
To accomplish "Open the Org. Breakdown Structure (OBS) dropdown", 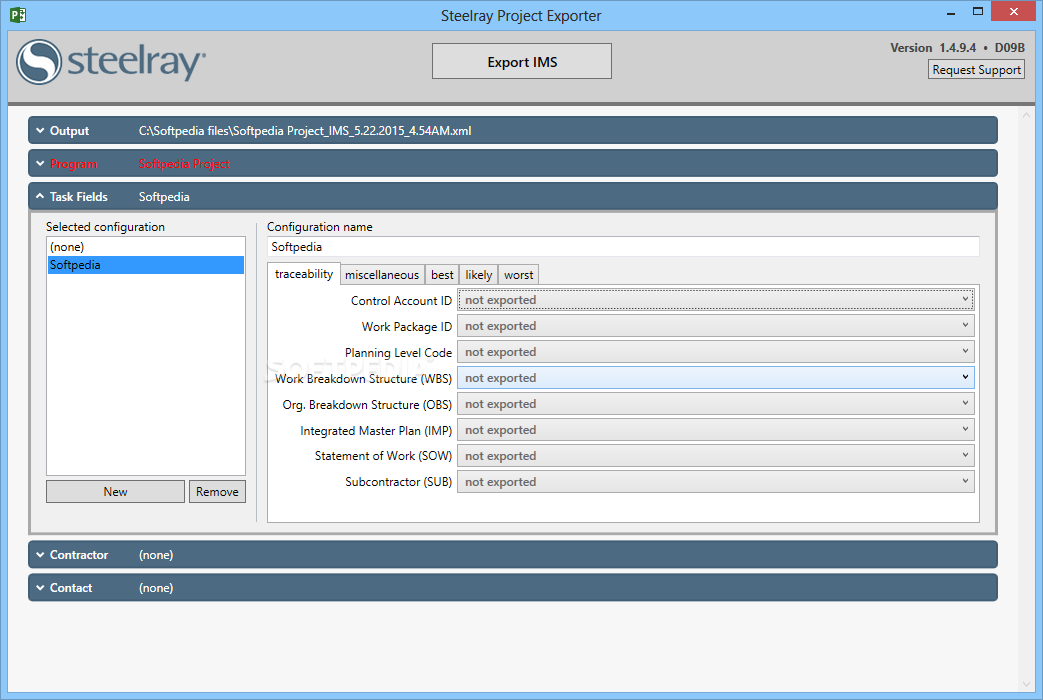I will (x=716, y=404).
